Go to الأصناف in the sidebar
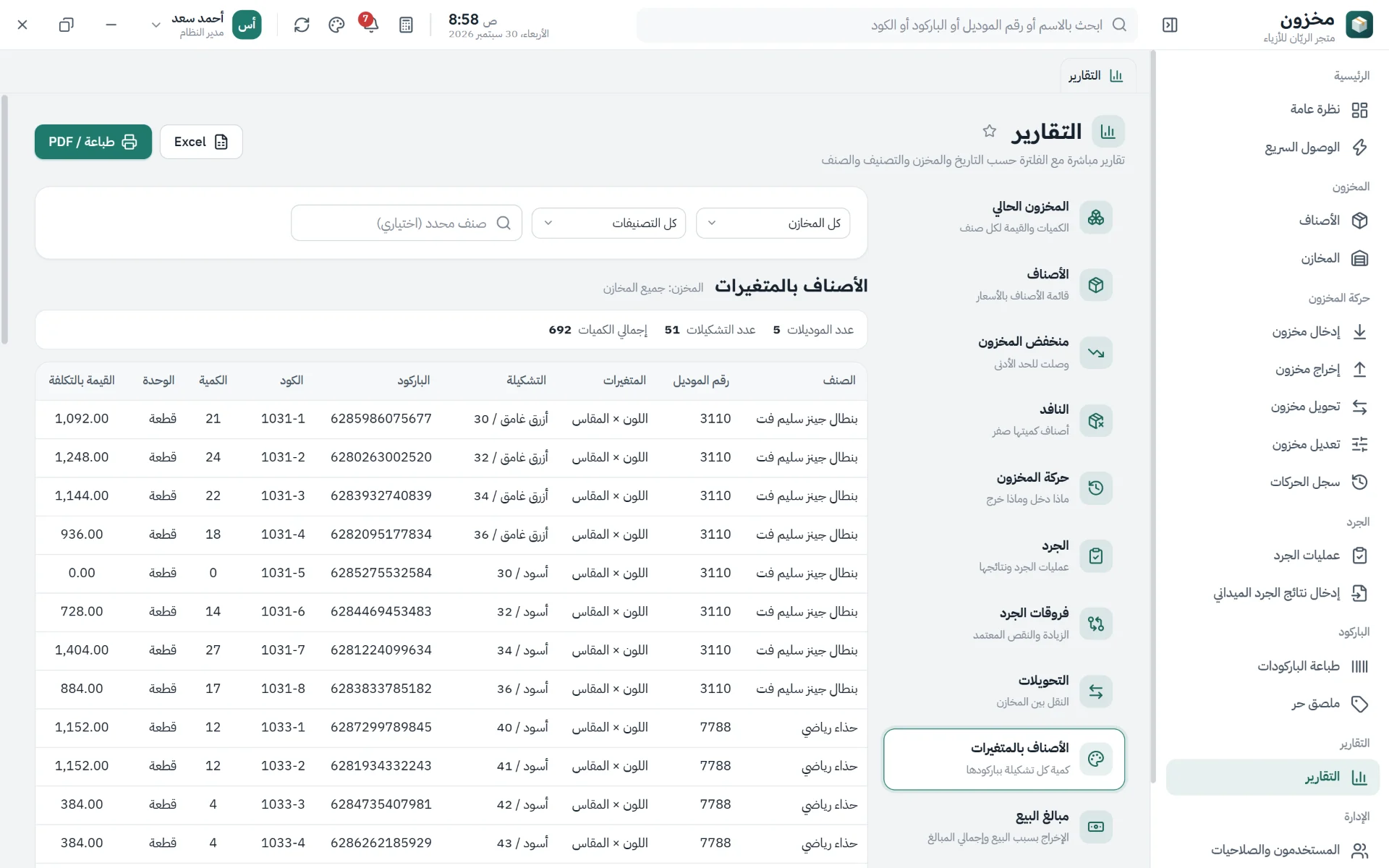Screen dimensions: 1389x868 click(x=1273, y=221)
